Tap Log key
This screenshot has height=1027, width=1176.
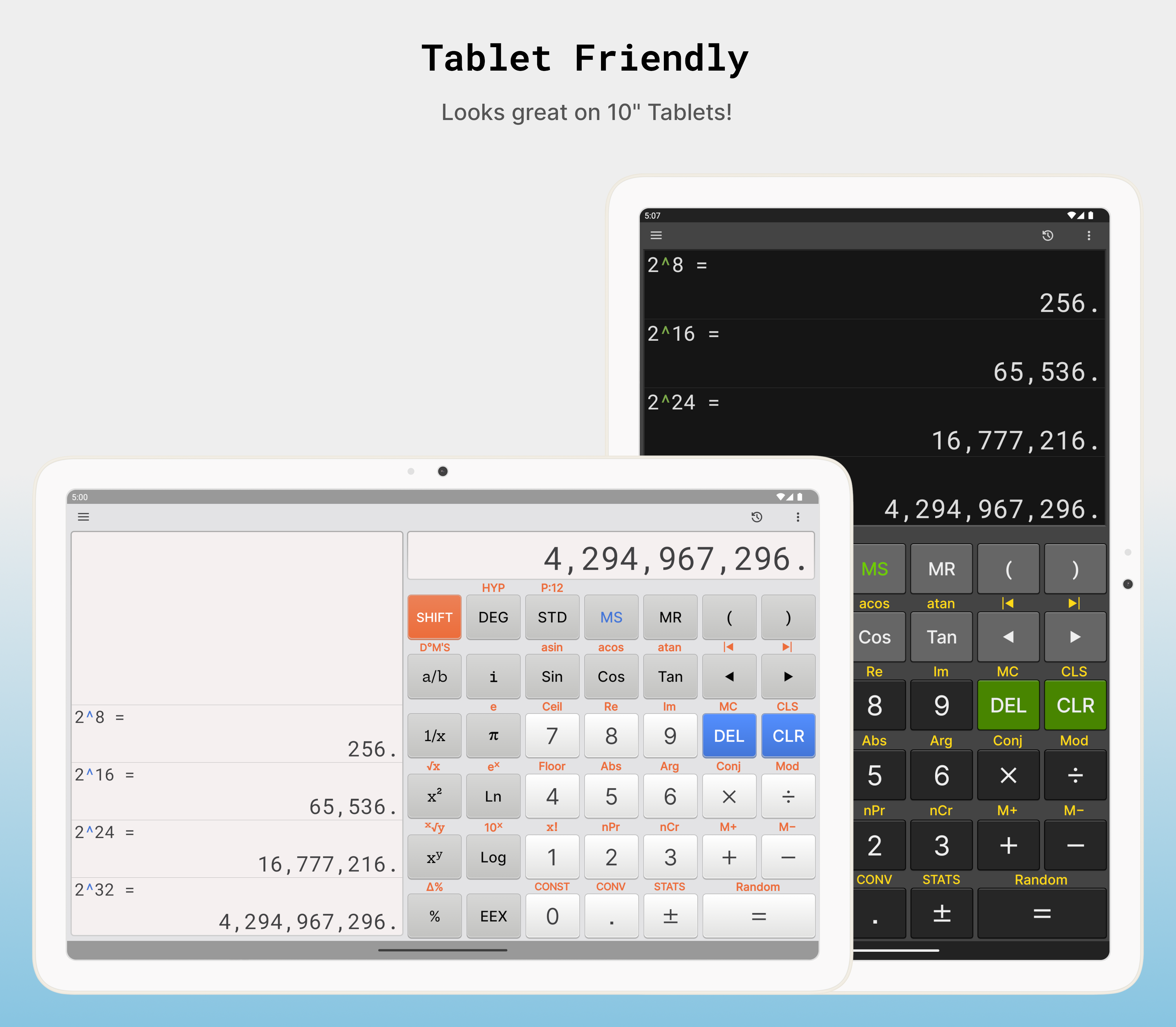494,857
